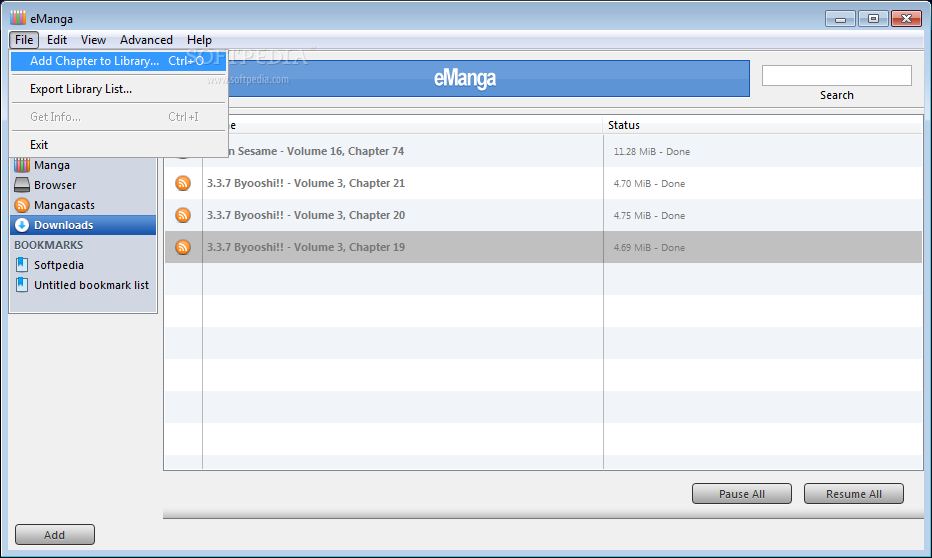
Task: Open the Edit menu
Action: click(x=56, y=40)
